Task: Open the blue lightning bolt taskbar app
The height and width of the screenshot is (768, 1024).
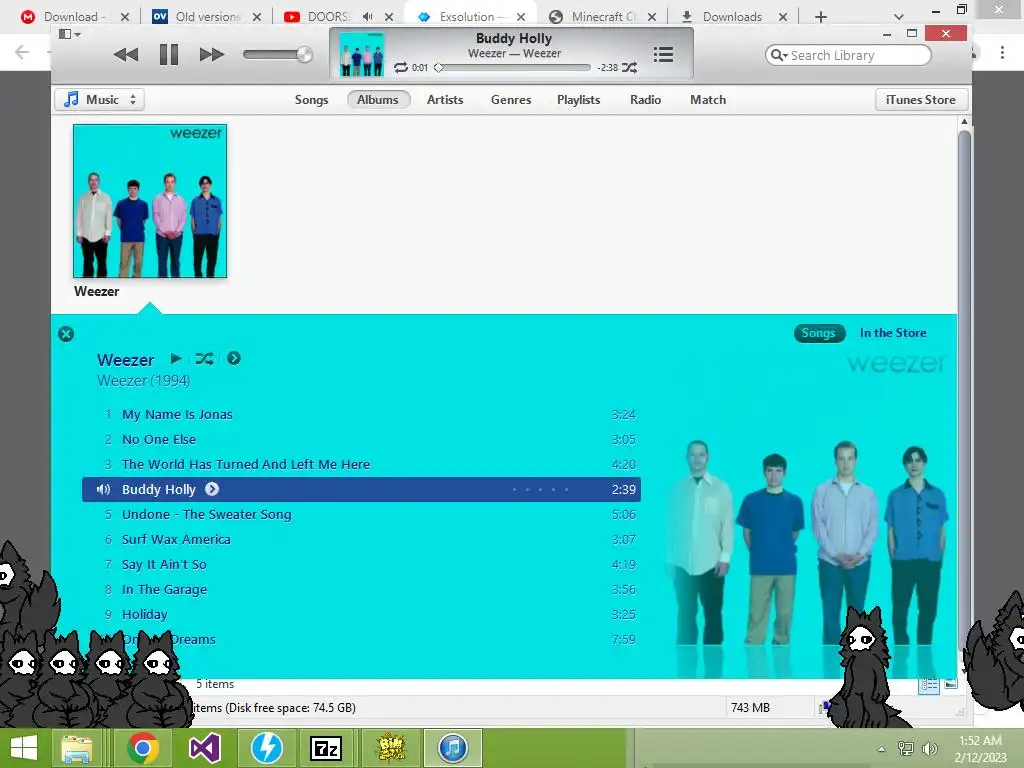Action: (266, 748)
